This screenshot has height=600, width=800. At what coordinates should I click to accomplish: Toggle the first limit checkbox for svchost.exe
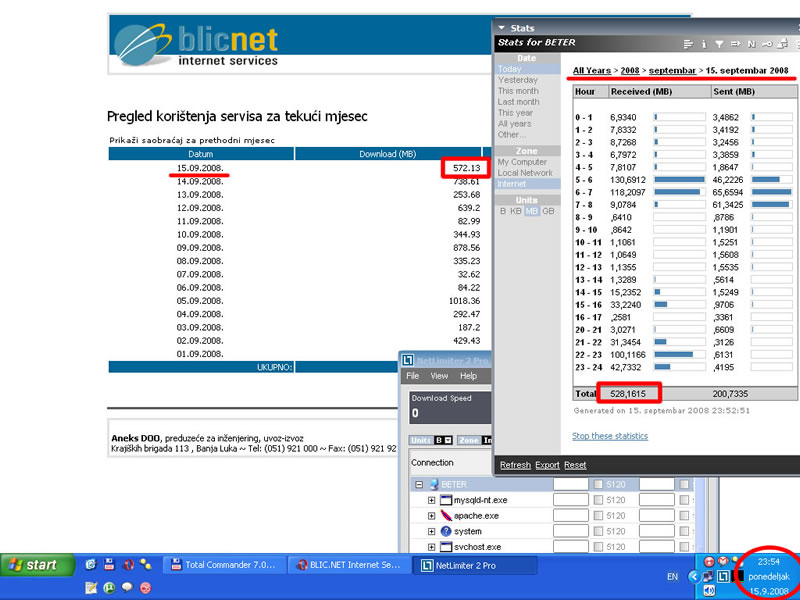598,547
